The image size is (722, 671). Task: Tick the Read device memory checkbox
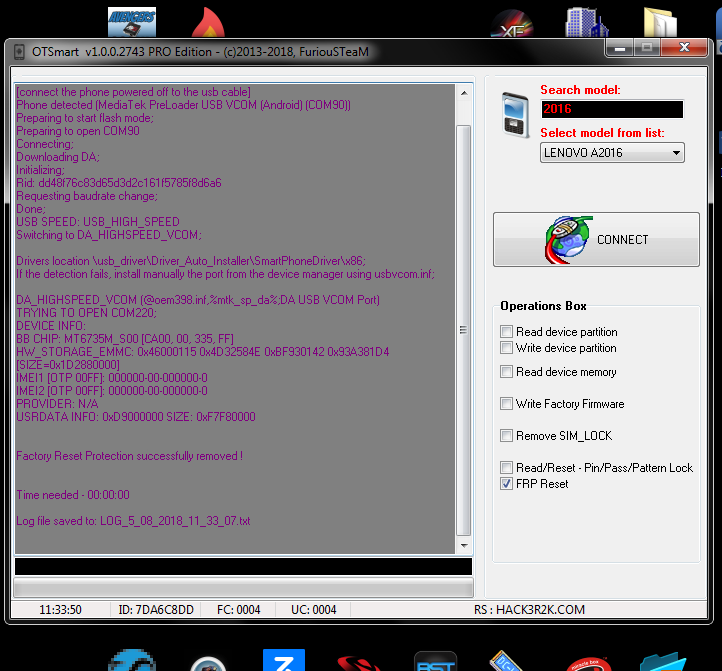click(507, 372)
